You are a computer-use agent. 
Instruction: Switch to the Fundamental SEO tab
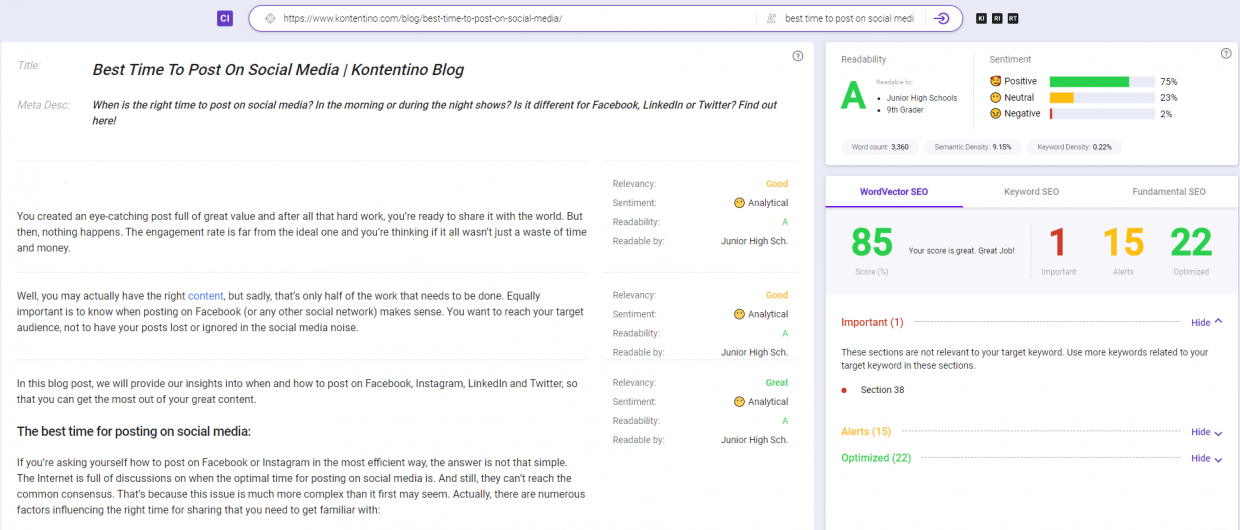tap(1169, 192)
